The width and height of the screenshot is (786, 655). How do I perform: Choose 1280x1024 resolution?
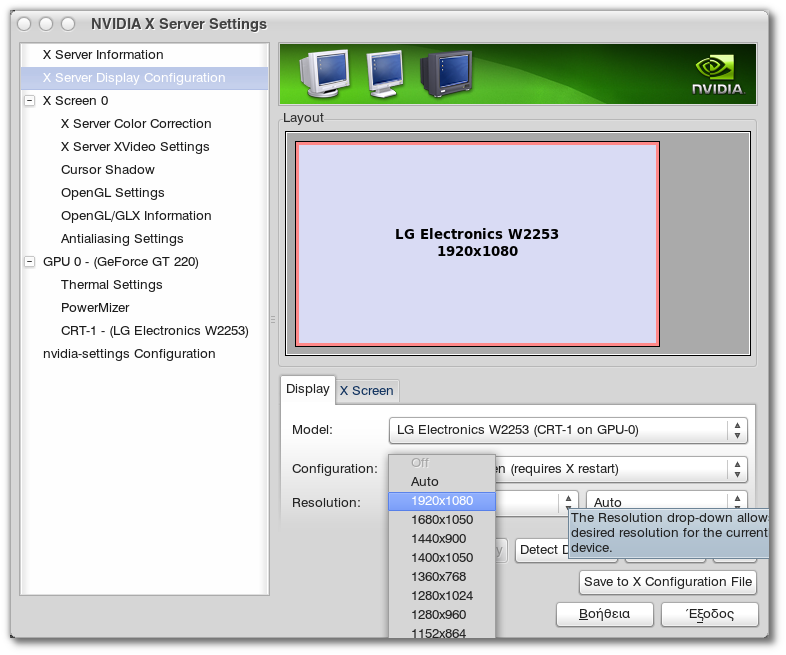pos(442,596)
